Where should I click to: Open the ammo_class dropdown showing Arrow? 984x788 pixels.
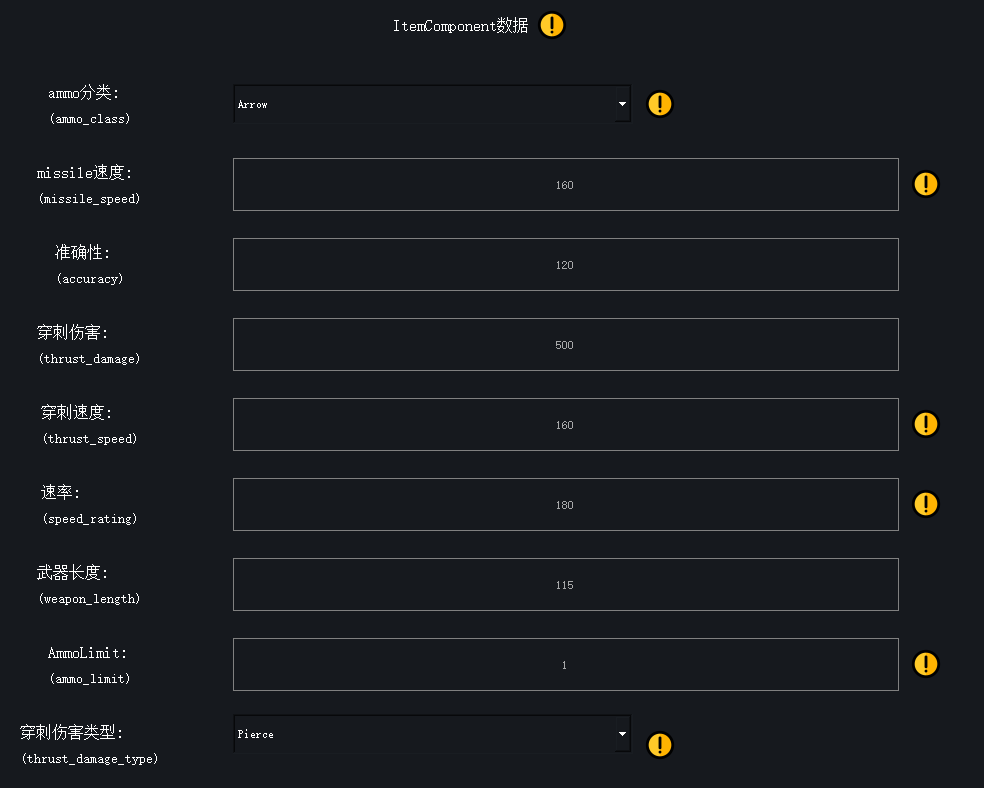[432, 104]
